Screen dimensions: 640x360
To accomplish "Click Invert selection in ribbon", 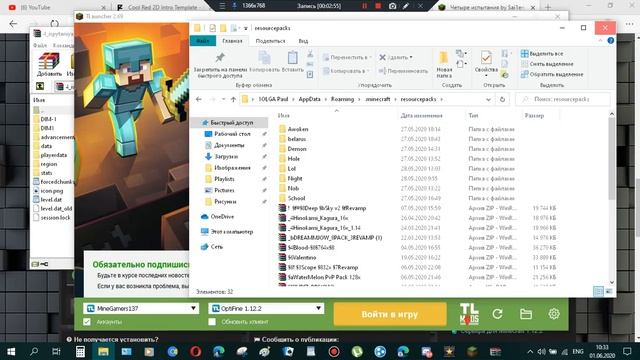I will (x=552, y=74).
